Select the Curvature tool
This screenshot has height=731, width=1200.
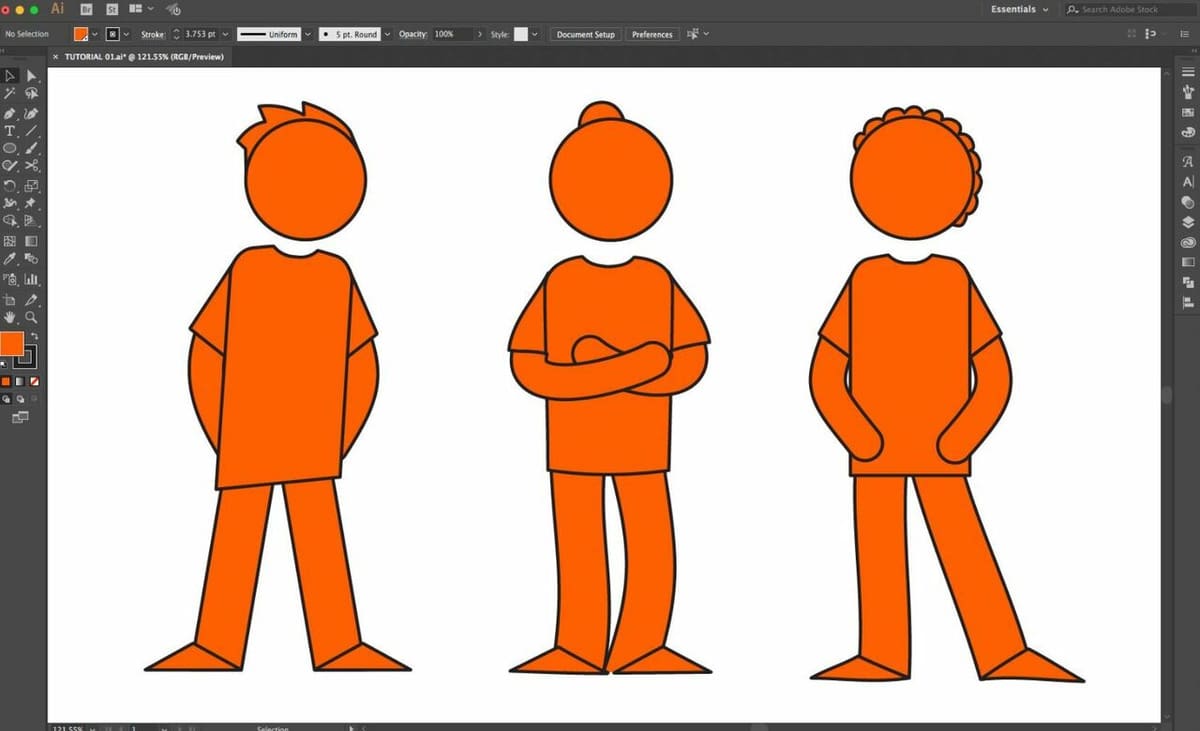[x=32, y=113]
